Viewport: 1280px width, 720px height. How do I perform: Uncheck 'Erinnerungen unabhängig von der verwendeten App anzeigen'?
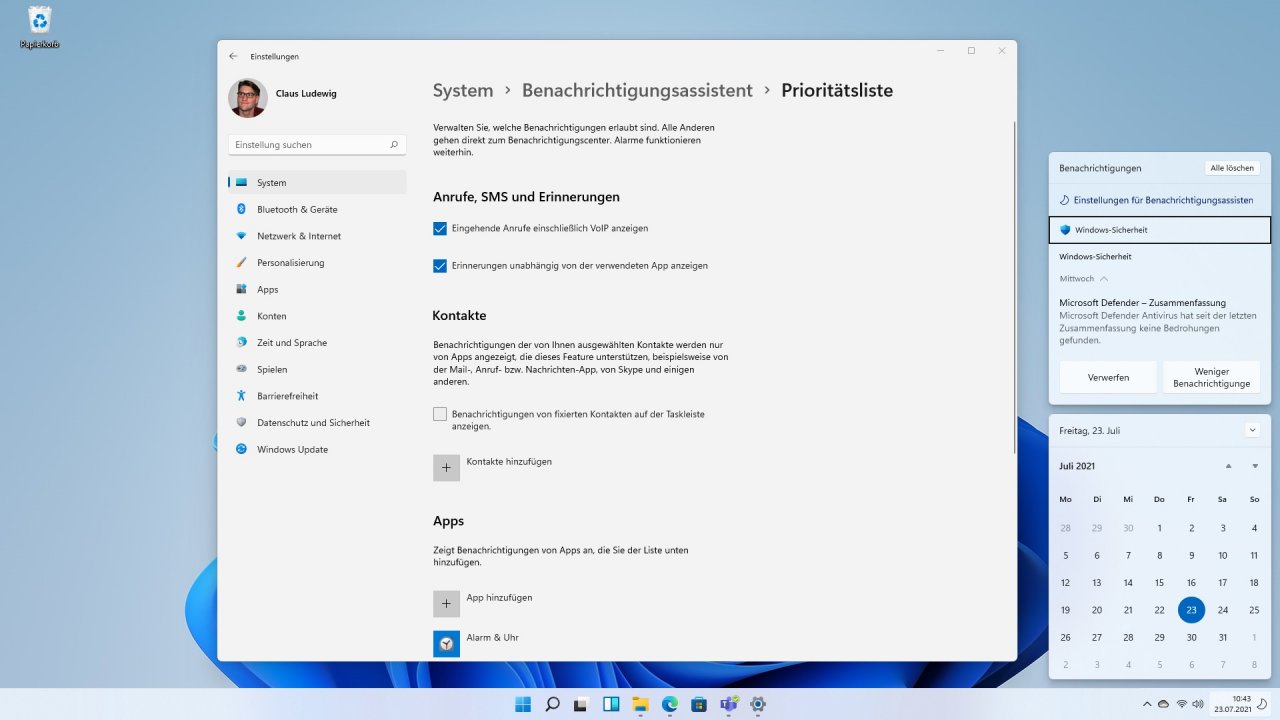440,266
